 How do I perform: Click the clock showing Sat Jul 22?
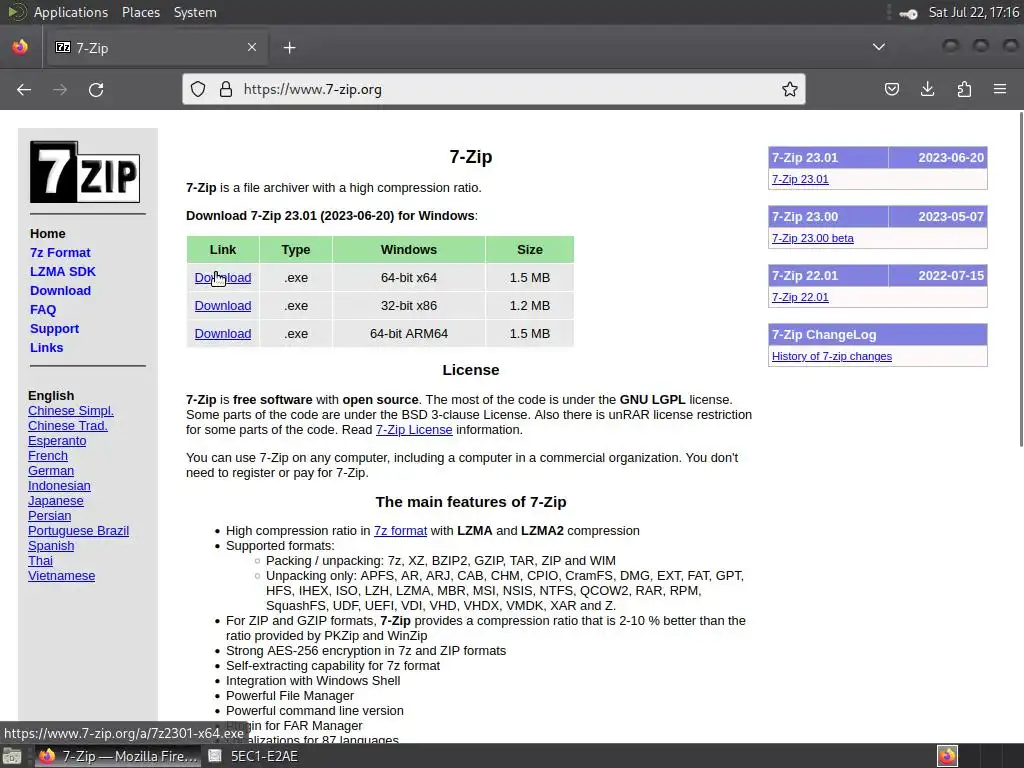[x=973, y=12]
